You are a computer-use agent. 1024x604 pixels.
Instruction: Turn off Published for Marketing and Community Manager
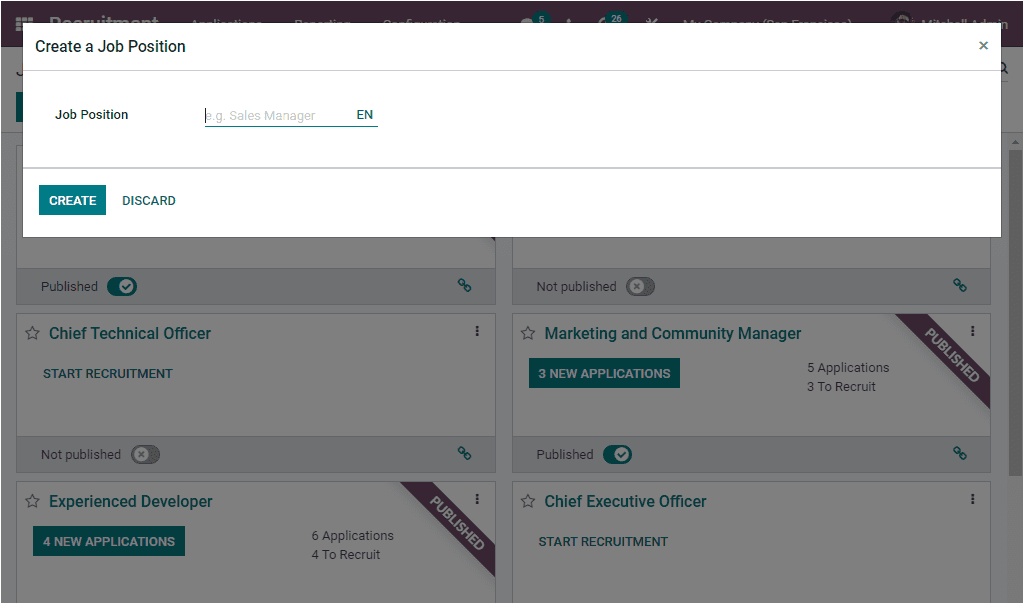click(617, 454)
